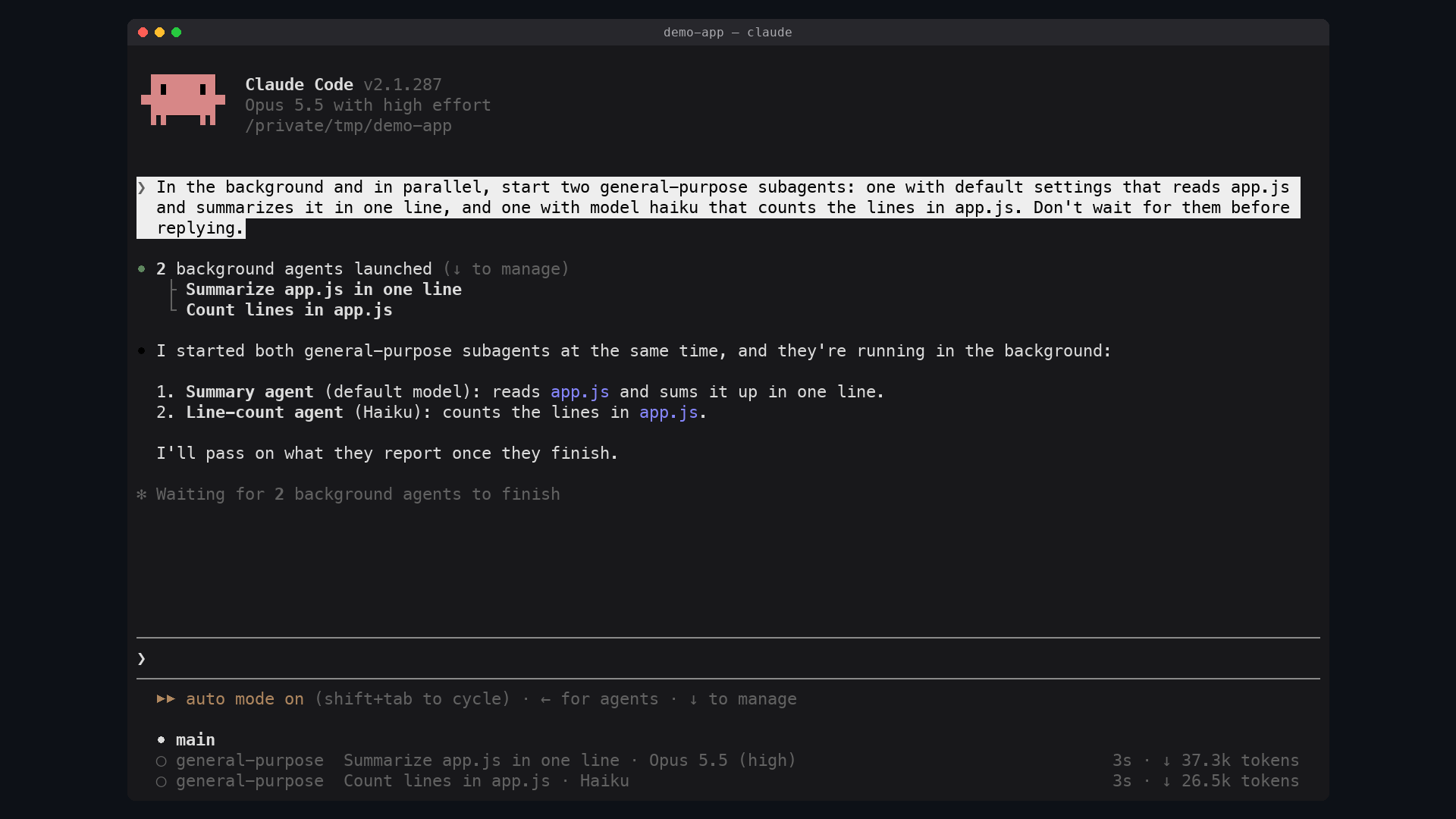Click the '26.5k tokens' count
This screenshot has width=1456, height=819.
coord(1240,781)
